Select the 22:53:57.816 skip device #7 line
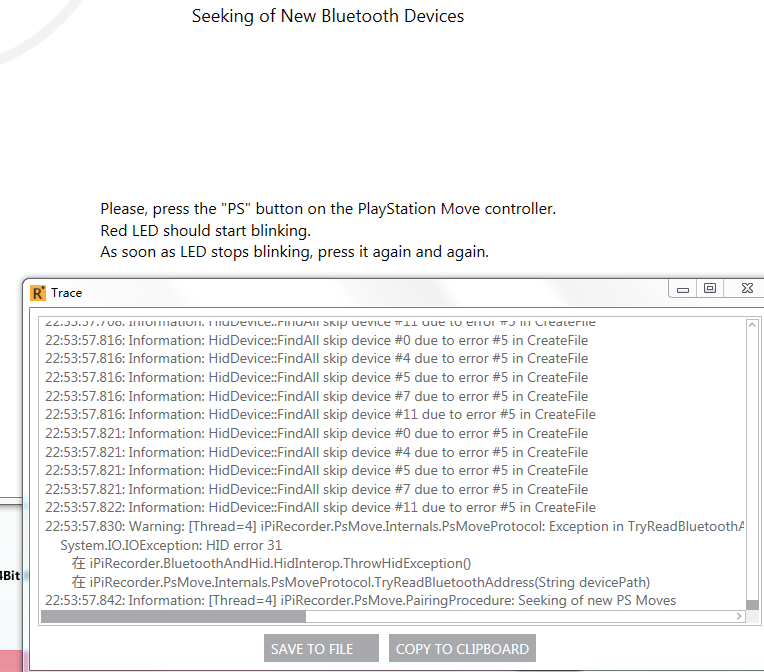The height and width of the screenshot is (672, 764). click(x=316, y=396)
